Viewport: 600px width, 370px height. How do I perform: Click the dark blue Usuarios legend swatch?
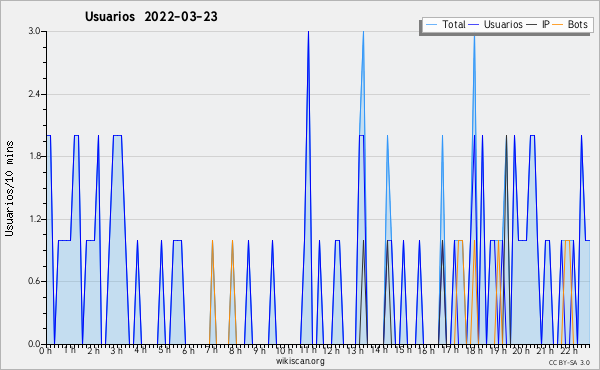(474, 24)
